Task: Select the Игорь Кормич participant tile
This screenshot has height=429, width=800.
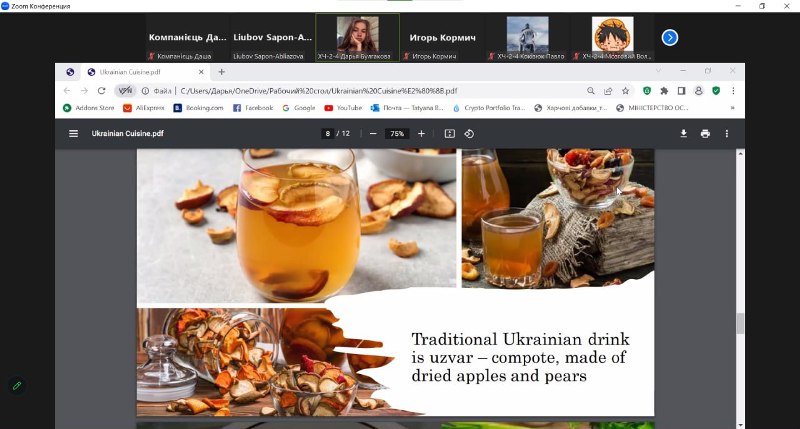Action: pyautogui.click(x=442, y=37)
